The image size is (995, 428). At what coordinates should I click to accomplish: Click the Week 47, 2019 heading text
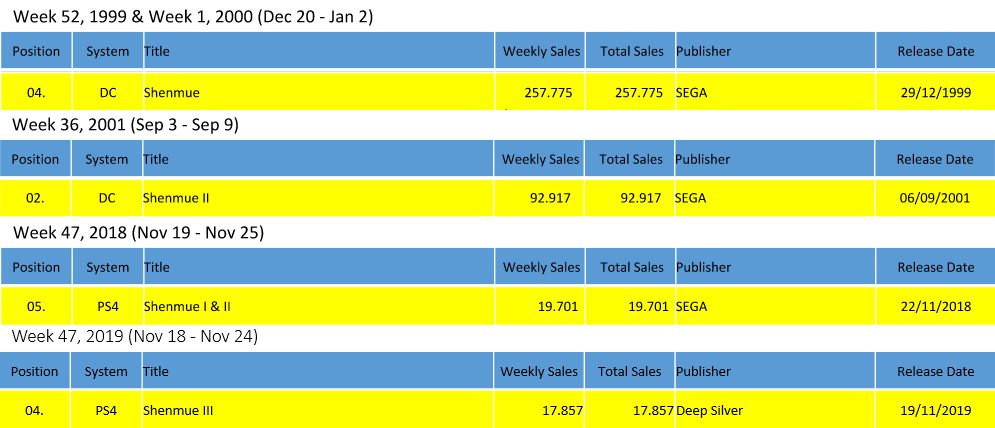pos(135,337)
